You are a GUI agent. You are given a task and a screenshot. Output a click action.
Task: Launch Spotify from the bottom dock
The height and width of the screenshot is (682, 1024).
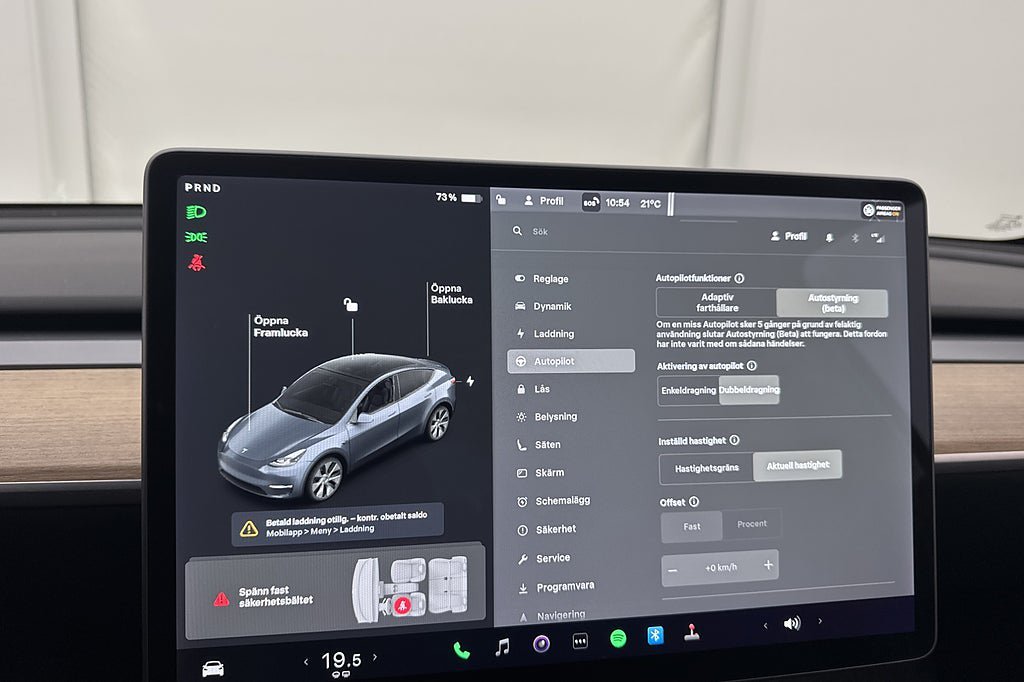618,639
